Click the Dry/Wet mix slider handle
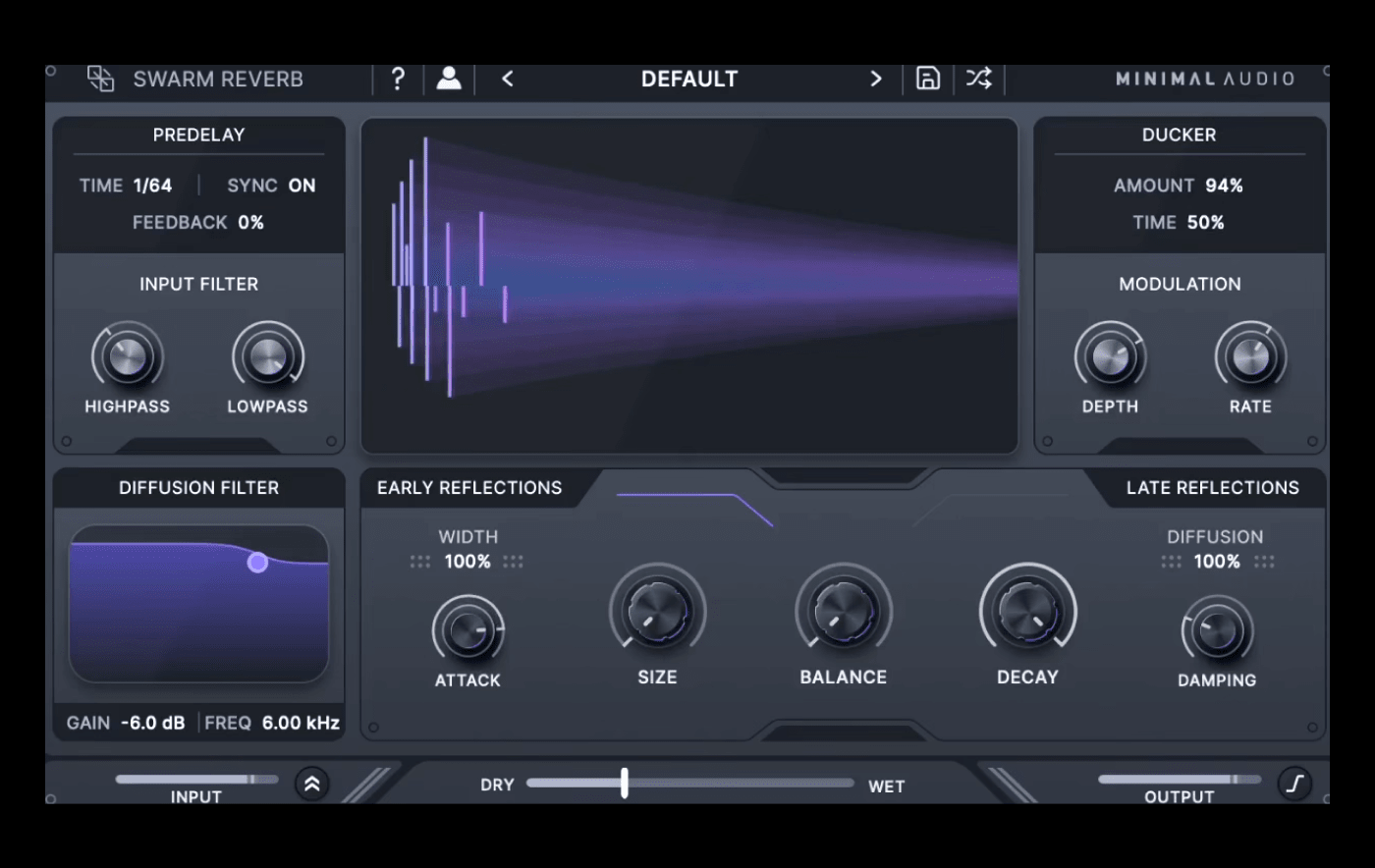1375x868 pixels. pyautogui.click(x=625, y=784)
